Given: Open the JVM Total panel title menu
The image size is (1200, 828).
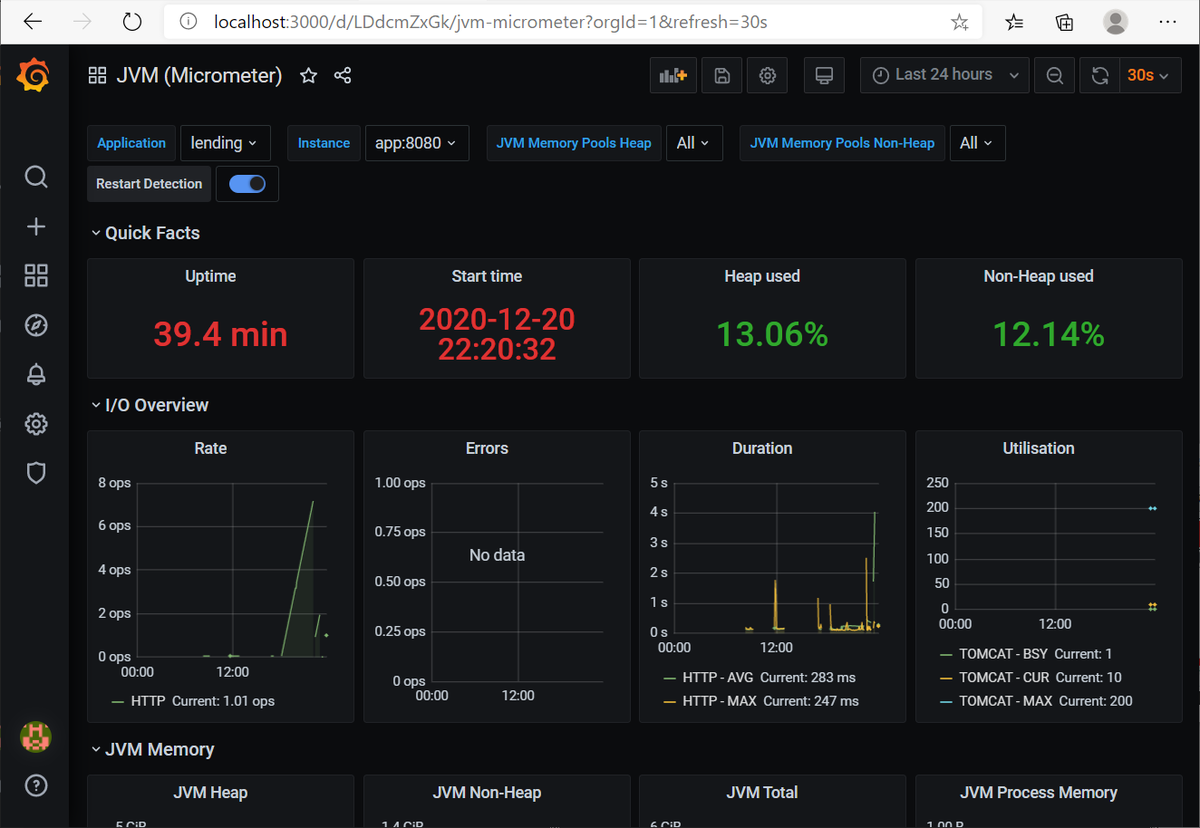Looking at the screenshot, I should click(x=762, y=792).
